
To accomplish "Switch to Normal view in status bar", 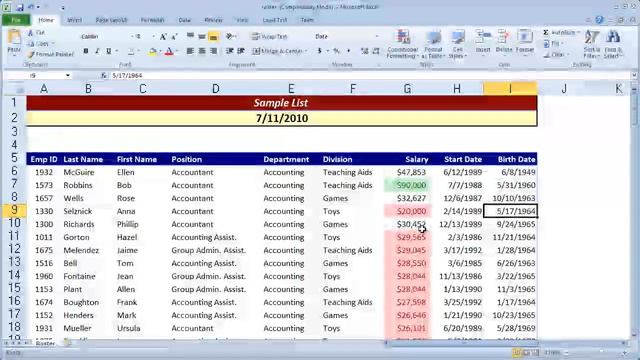I will (517, 352).
